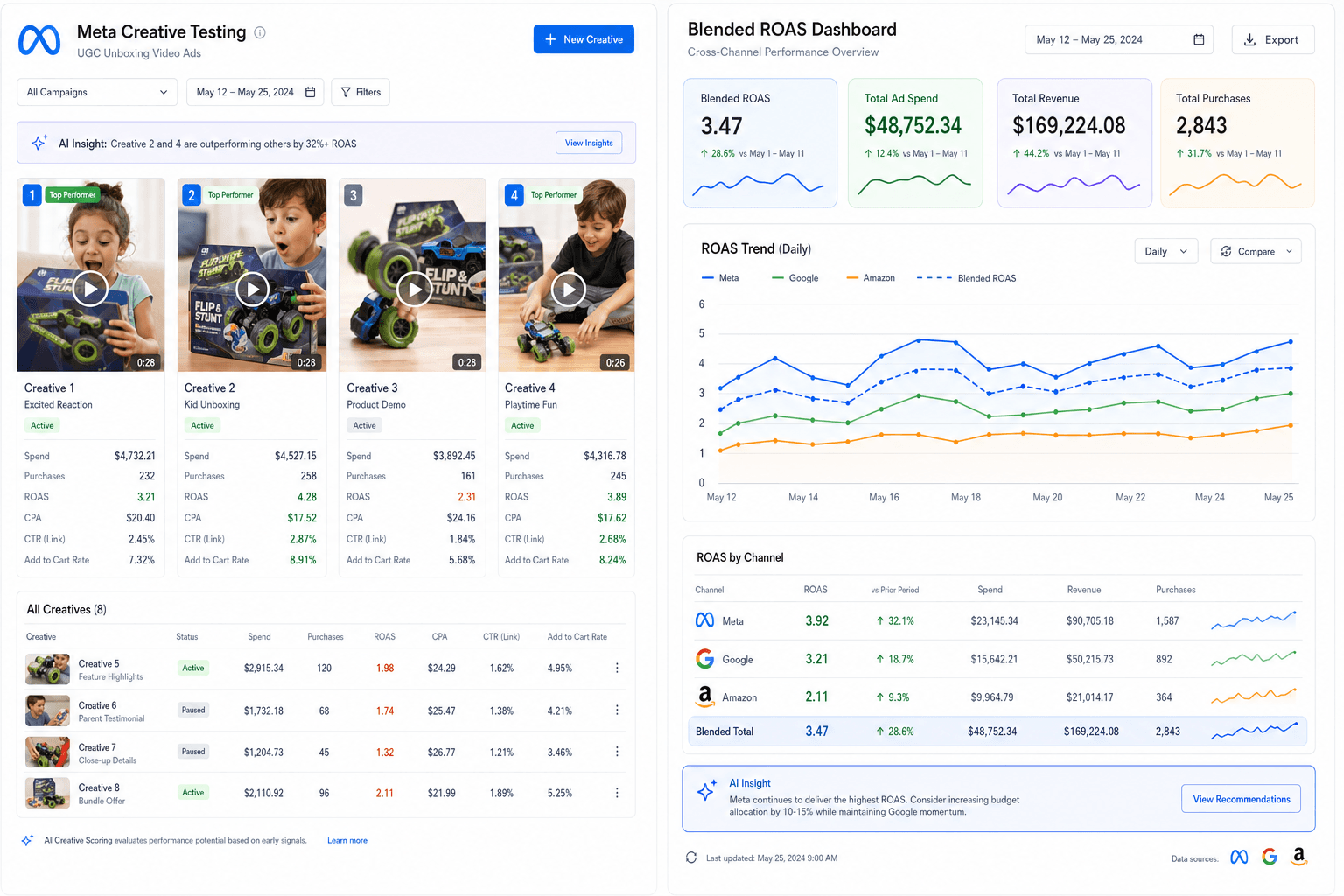This screenshot has width=1344, height=896.
Task: Sort table by the Spend column header
Action: 259,636
